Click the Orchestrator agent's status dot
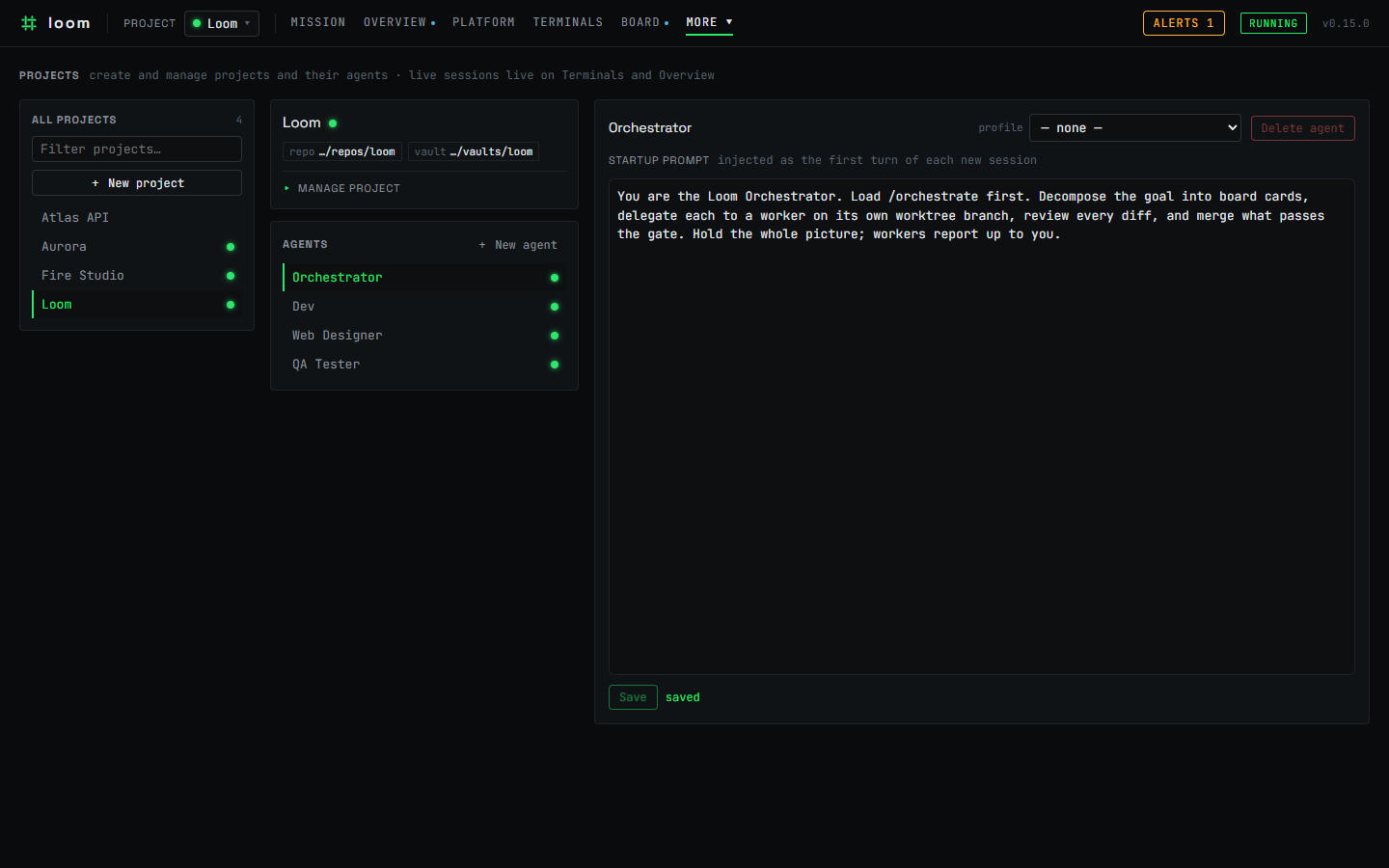 tap(555, 278)
